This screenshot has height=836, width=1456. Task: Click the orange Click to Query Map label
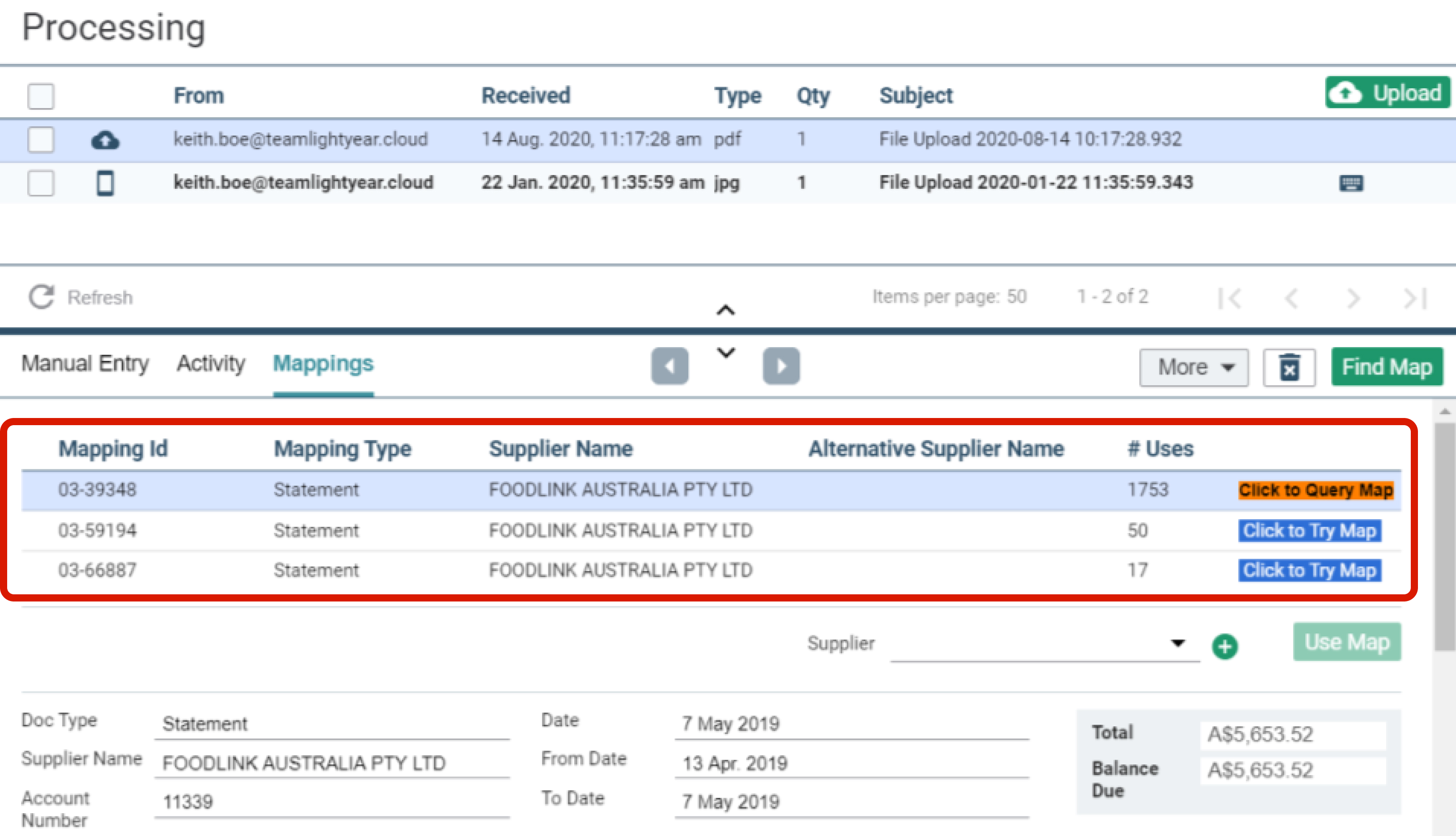[1315, 490]
